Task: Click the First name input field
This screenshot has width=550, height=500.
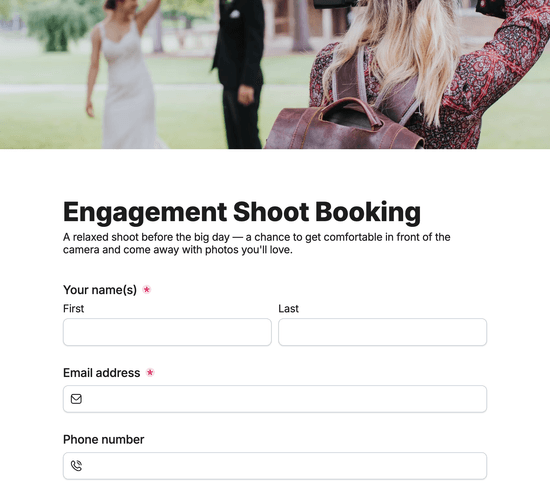Action: pyautogui.click(x=167, y=332)
